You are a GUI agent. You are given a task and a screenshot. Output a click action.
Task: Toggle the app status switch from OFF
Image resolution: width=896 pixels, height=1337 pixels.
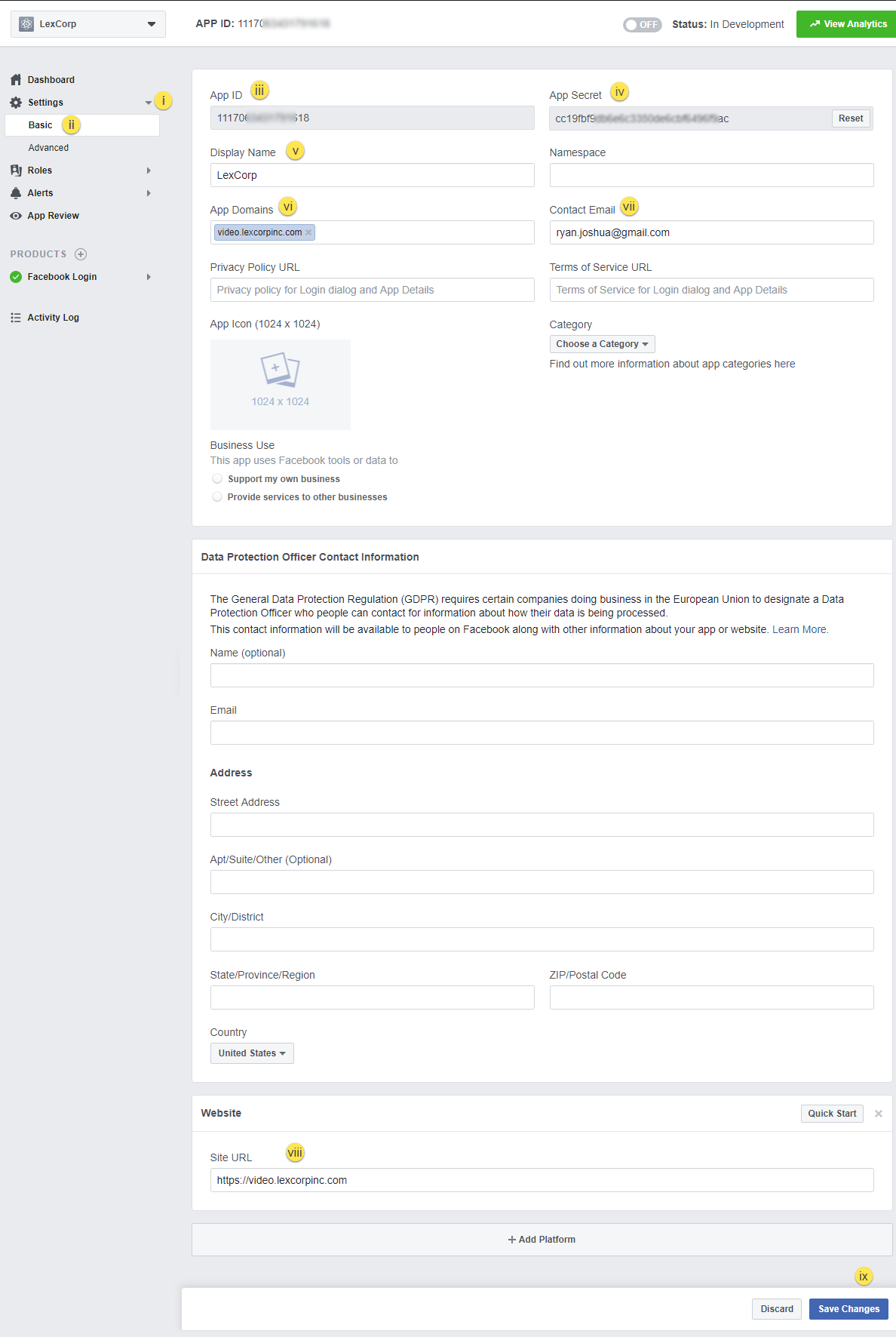[x=642, y=25]
